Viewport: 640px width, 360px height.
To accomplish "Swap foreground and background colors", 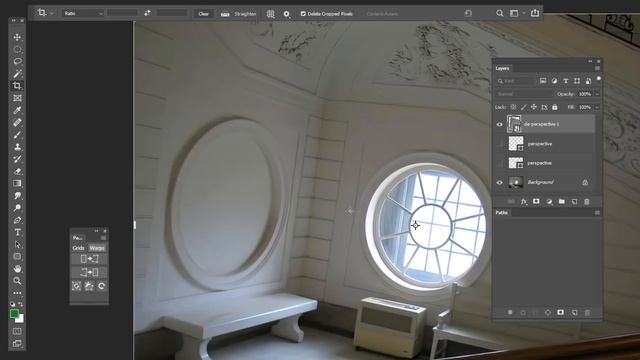I will 21,304.
